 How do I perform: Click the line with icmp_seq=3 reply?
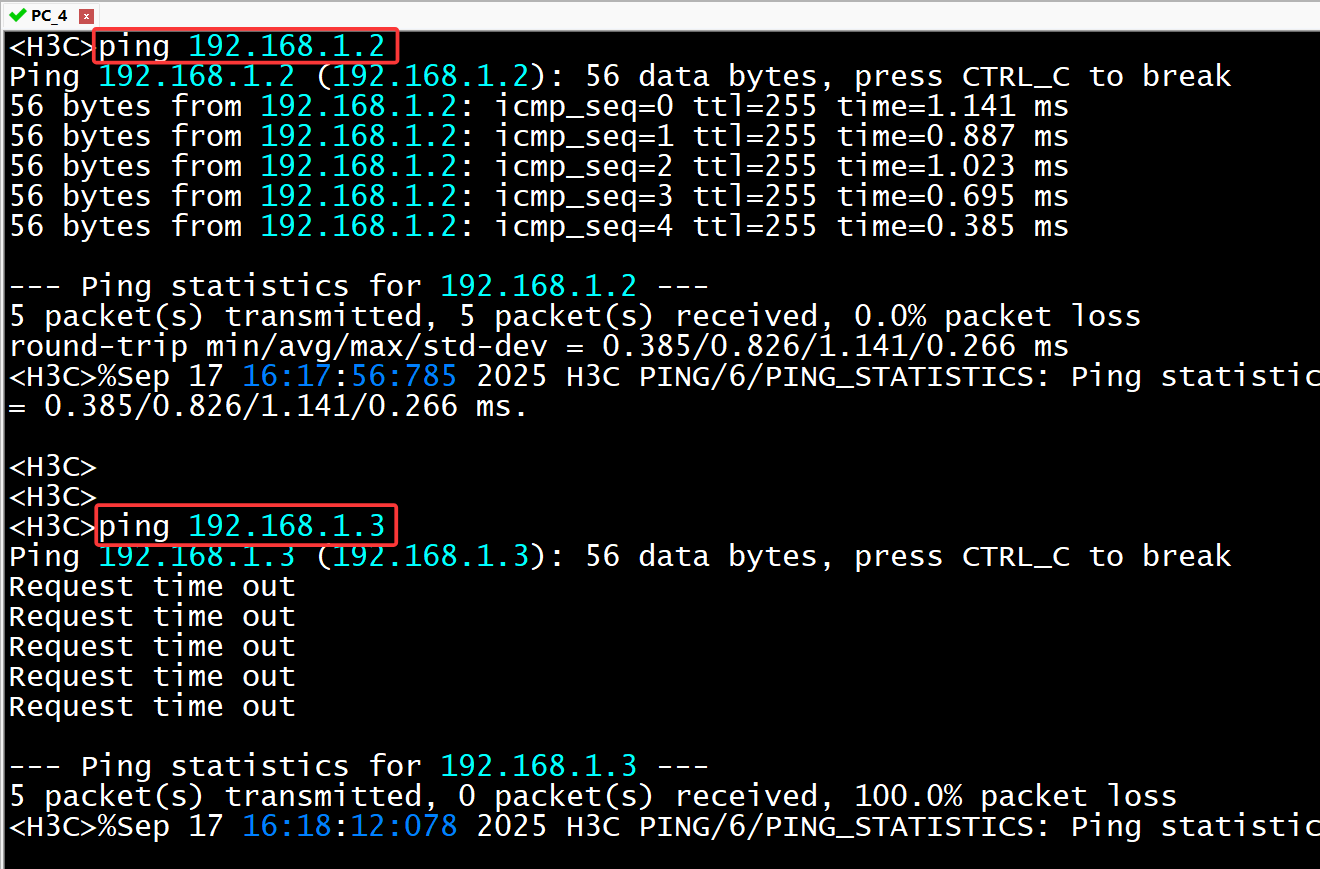(x=539, y=196)
